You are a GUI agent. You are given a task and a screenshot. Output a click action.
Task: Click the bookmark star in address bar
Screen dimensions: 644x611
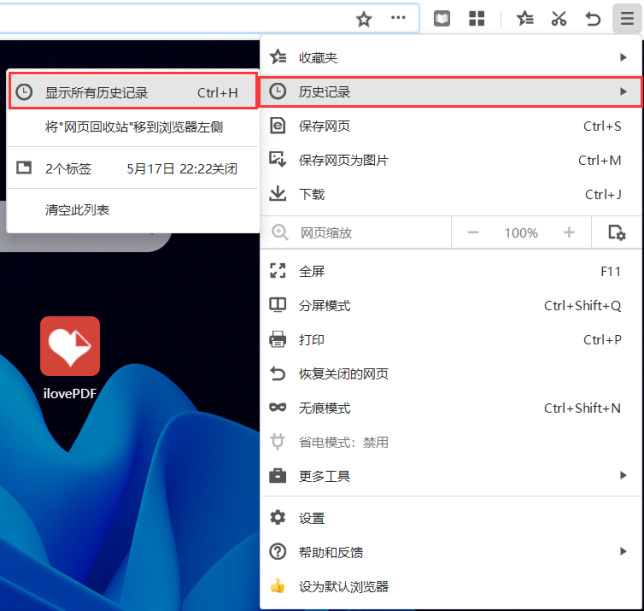pyautogui.click(x=363, y=19)
